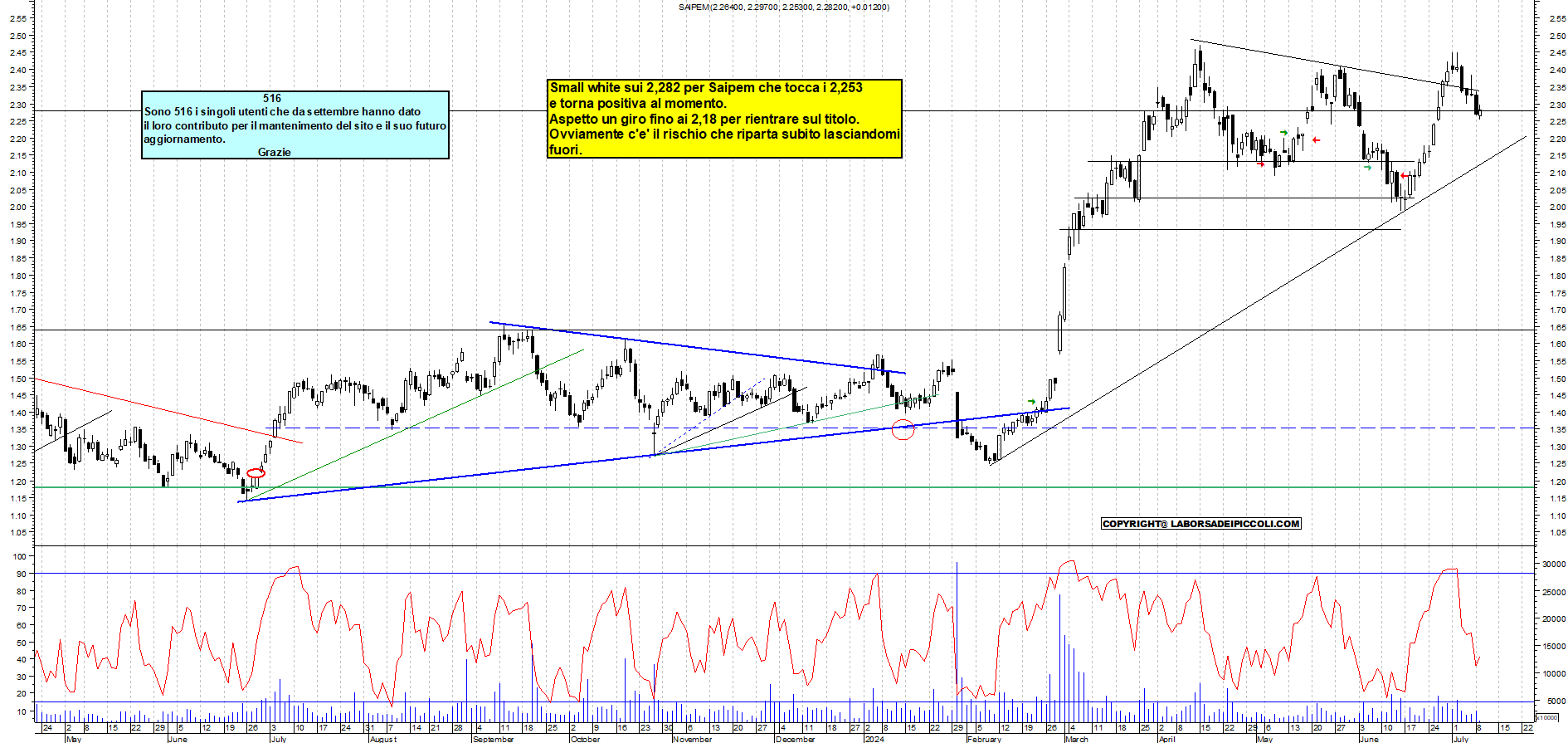The height and width of the screenshot is (743, 1568).
Task: Click the 'November' month label
Action: 693,739
